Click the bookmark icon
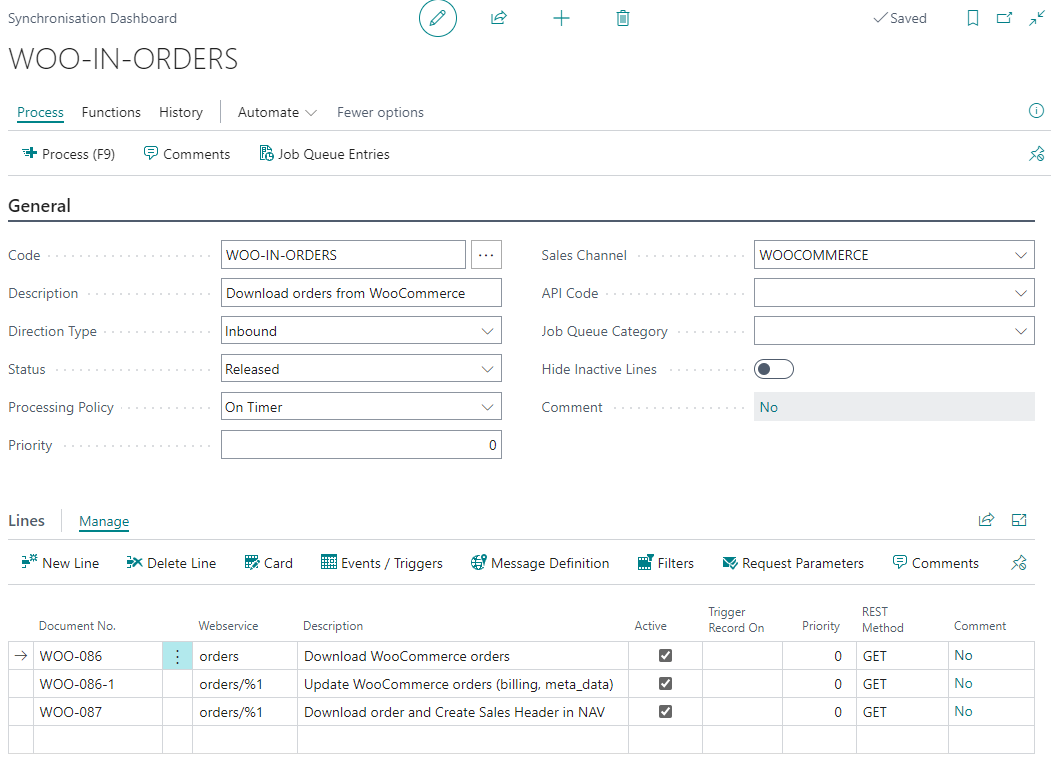Image resolution: width=1051 pixels, height=765 pixels. pos(973,18)
